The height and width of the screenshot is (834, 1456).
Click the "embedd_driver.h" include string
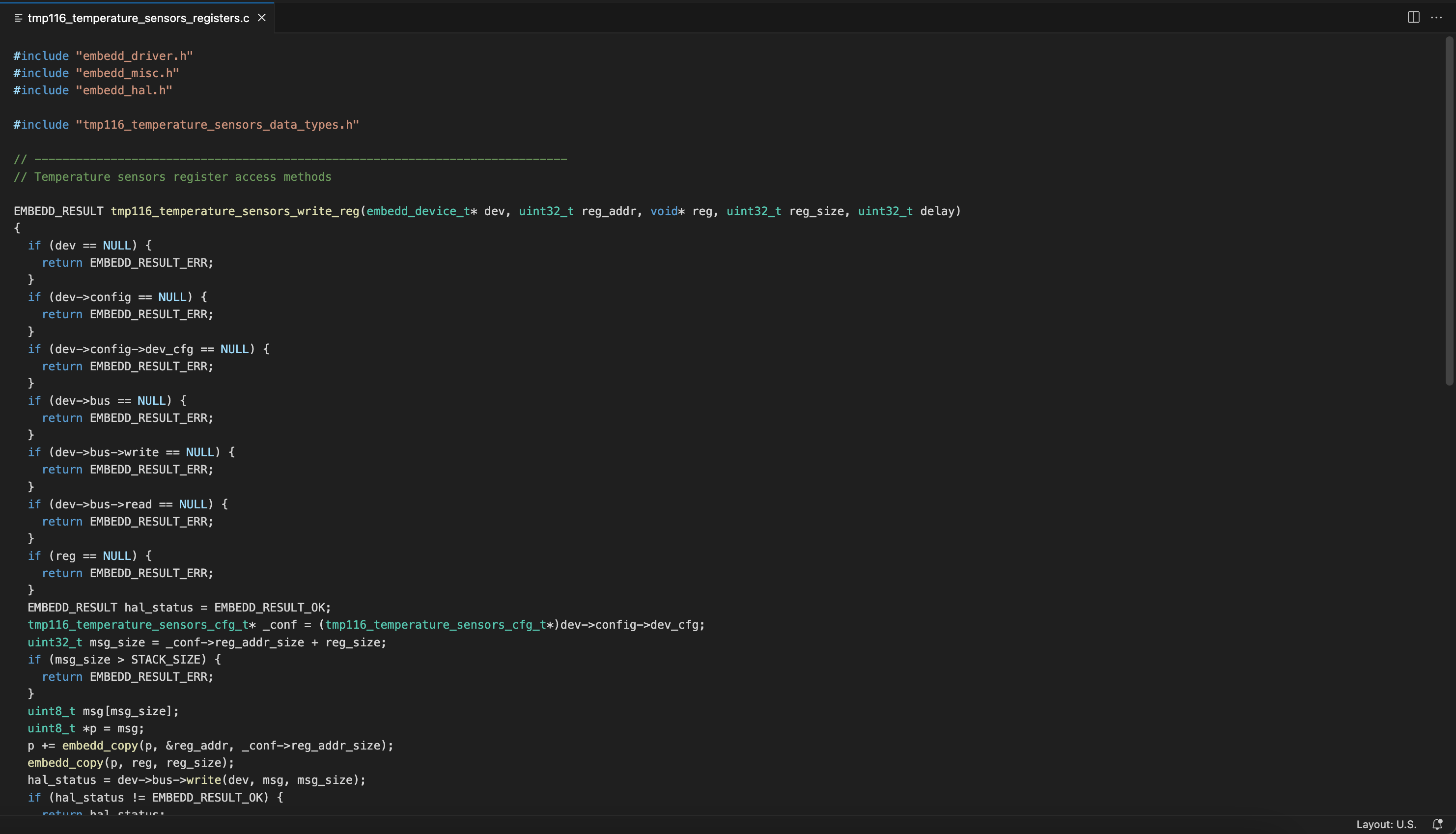pos(134,56)
